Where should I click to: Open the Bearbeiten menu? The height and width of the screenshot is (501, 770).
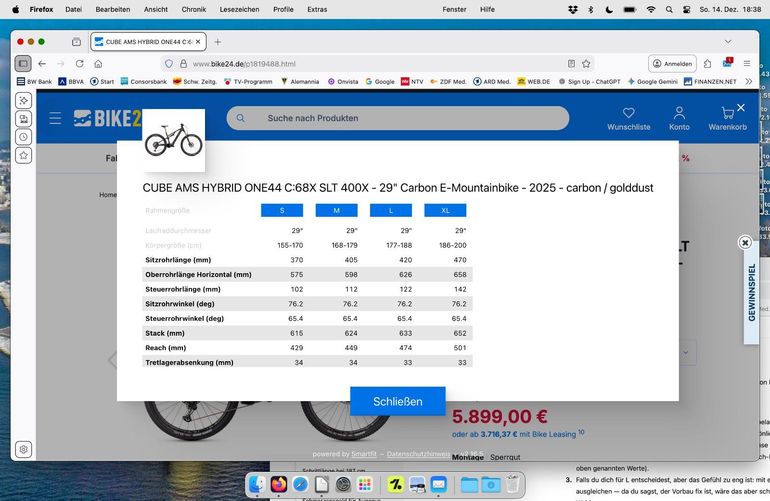113,9
